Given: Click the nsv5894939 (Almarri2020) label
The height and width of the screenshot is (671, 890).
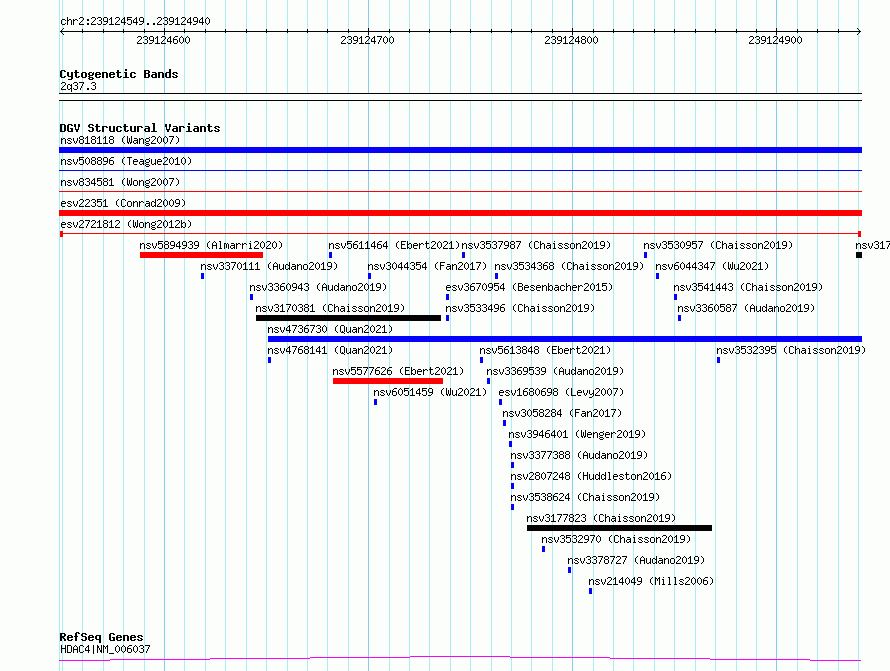Looking at the screenshot, I should click(211, 245).
